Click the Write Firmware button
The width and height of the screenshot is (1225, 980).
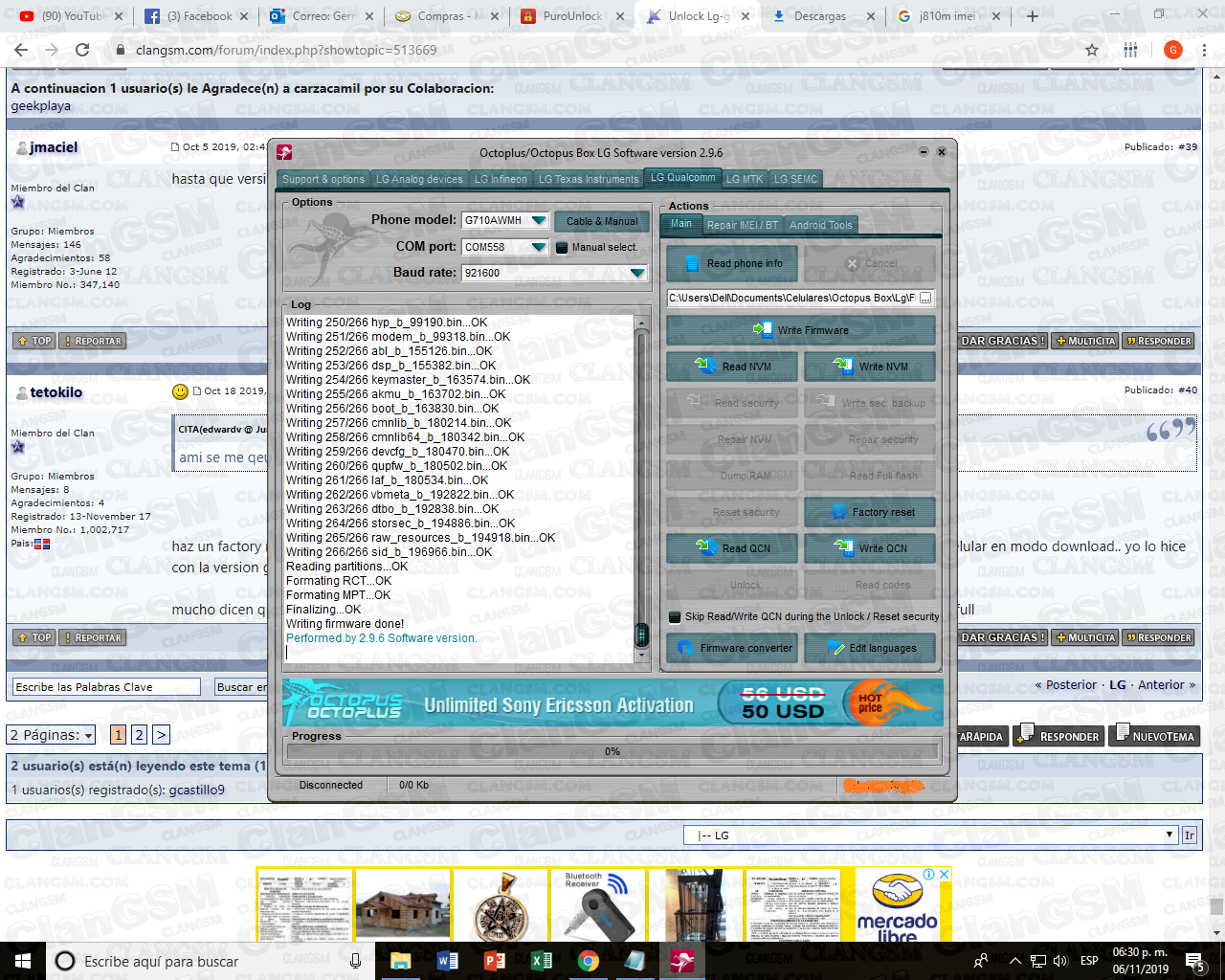pyautogui.click(x=801, y=330)
